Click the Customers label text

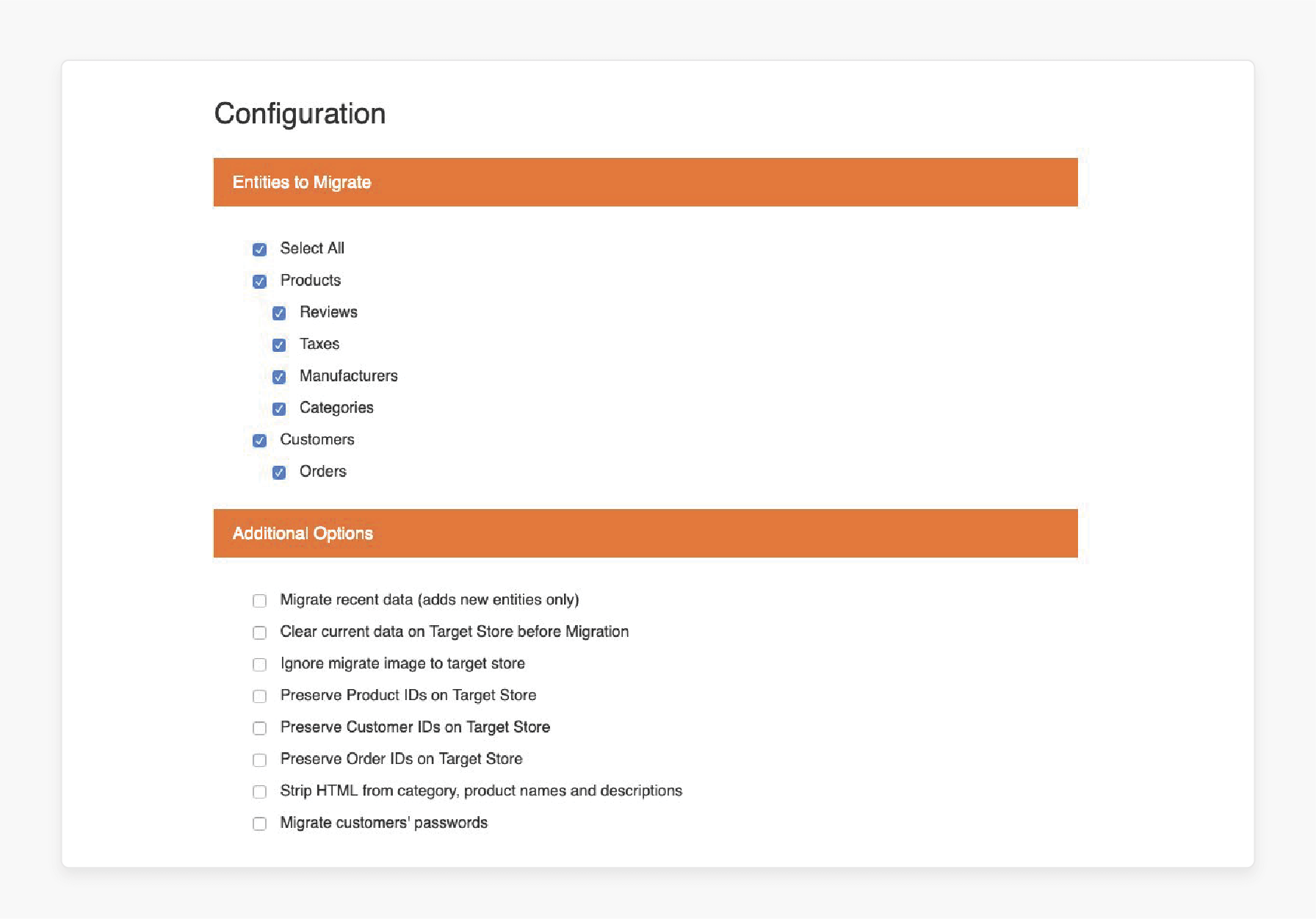coord(317,439)
